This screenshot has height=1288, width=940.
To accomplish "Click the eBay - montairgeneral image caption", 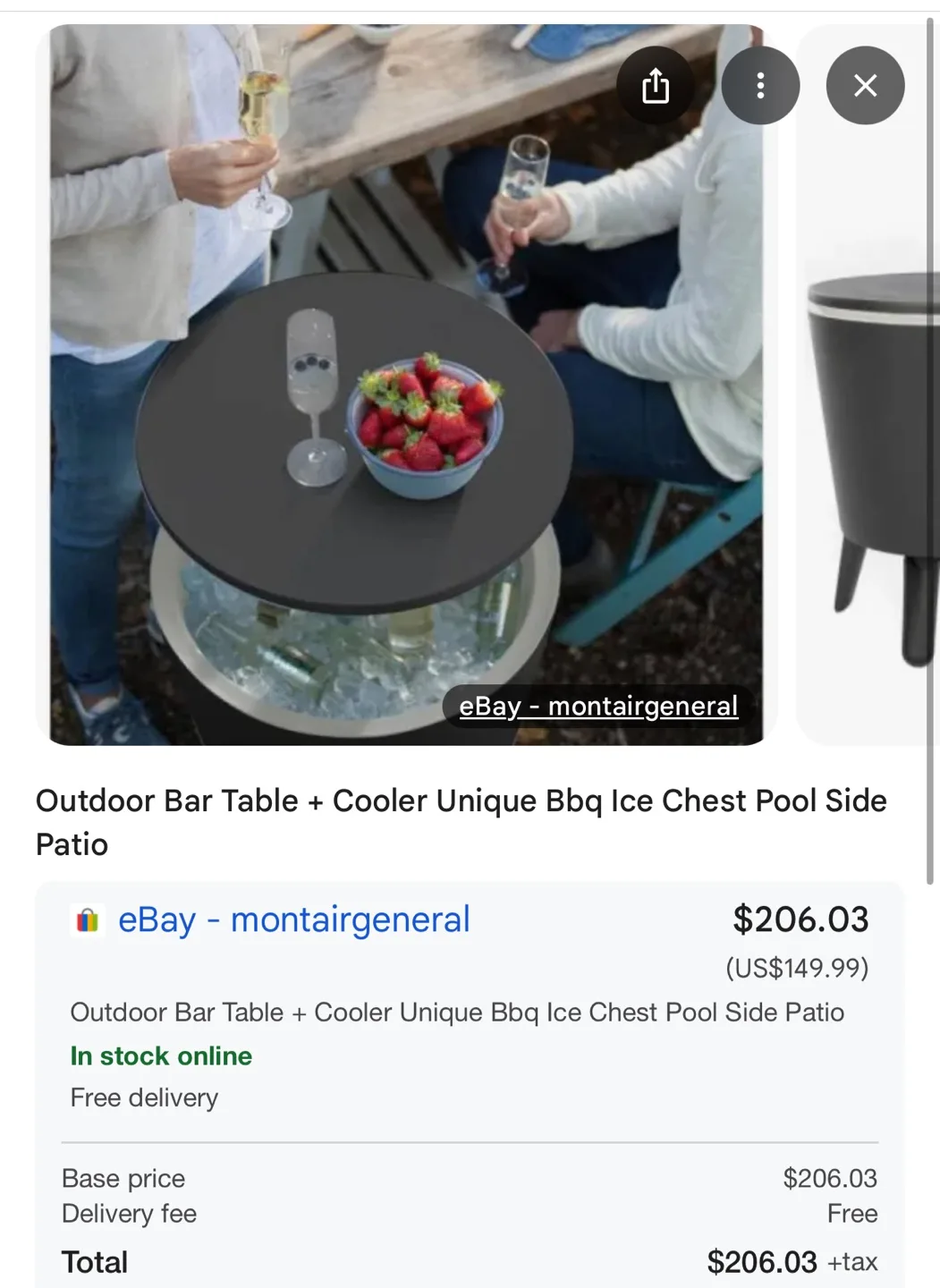I will coord(597,707).
